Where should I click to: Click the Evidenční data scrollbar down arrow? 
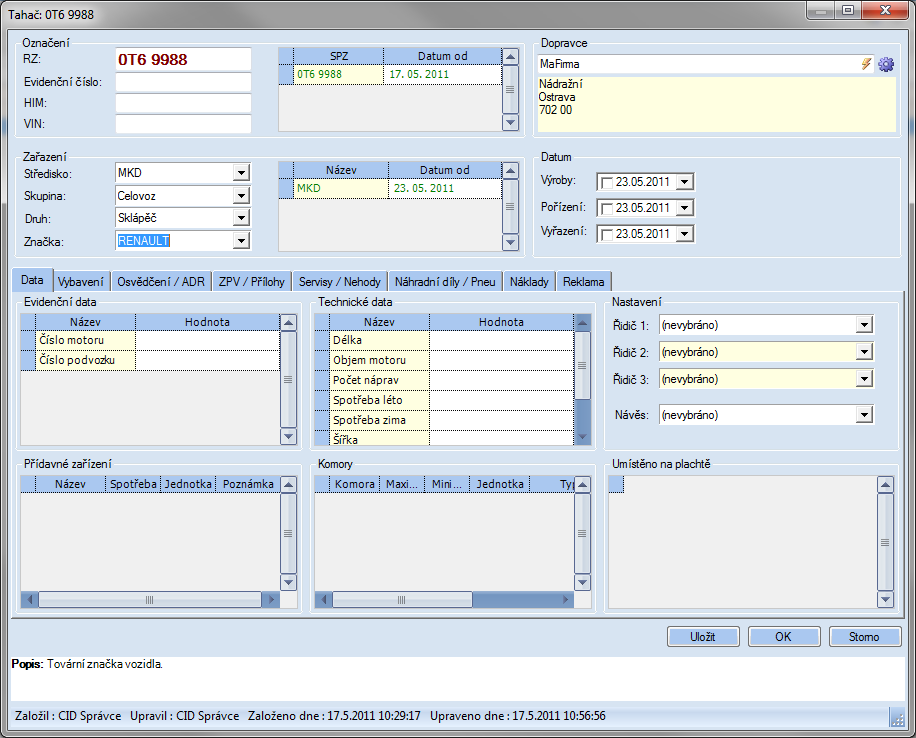click(288, 436)
